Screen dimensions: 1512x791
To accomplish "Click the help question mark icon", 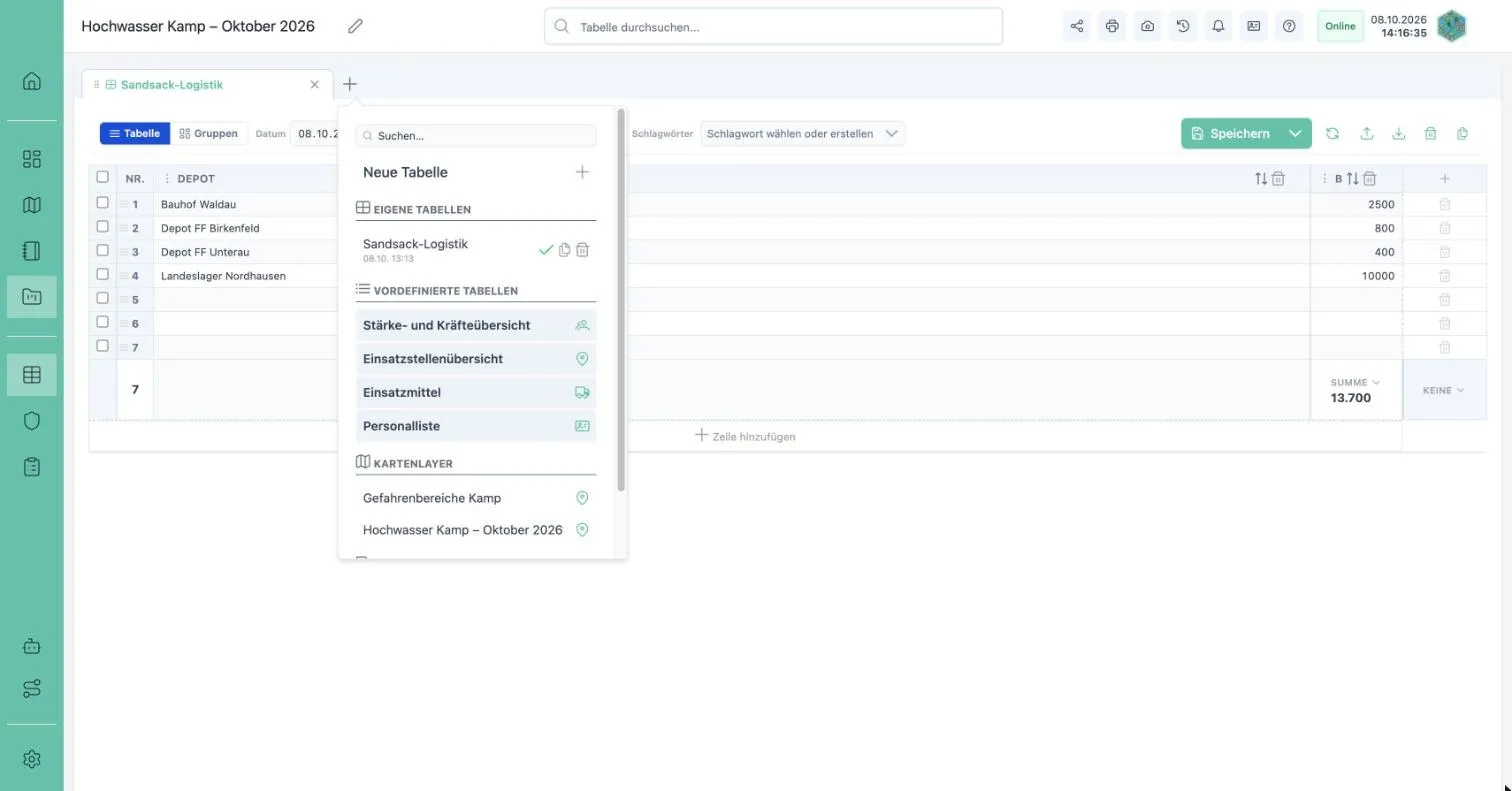I will pyautogui.click(x=1289, y=26).
